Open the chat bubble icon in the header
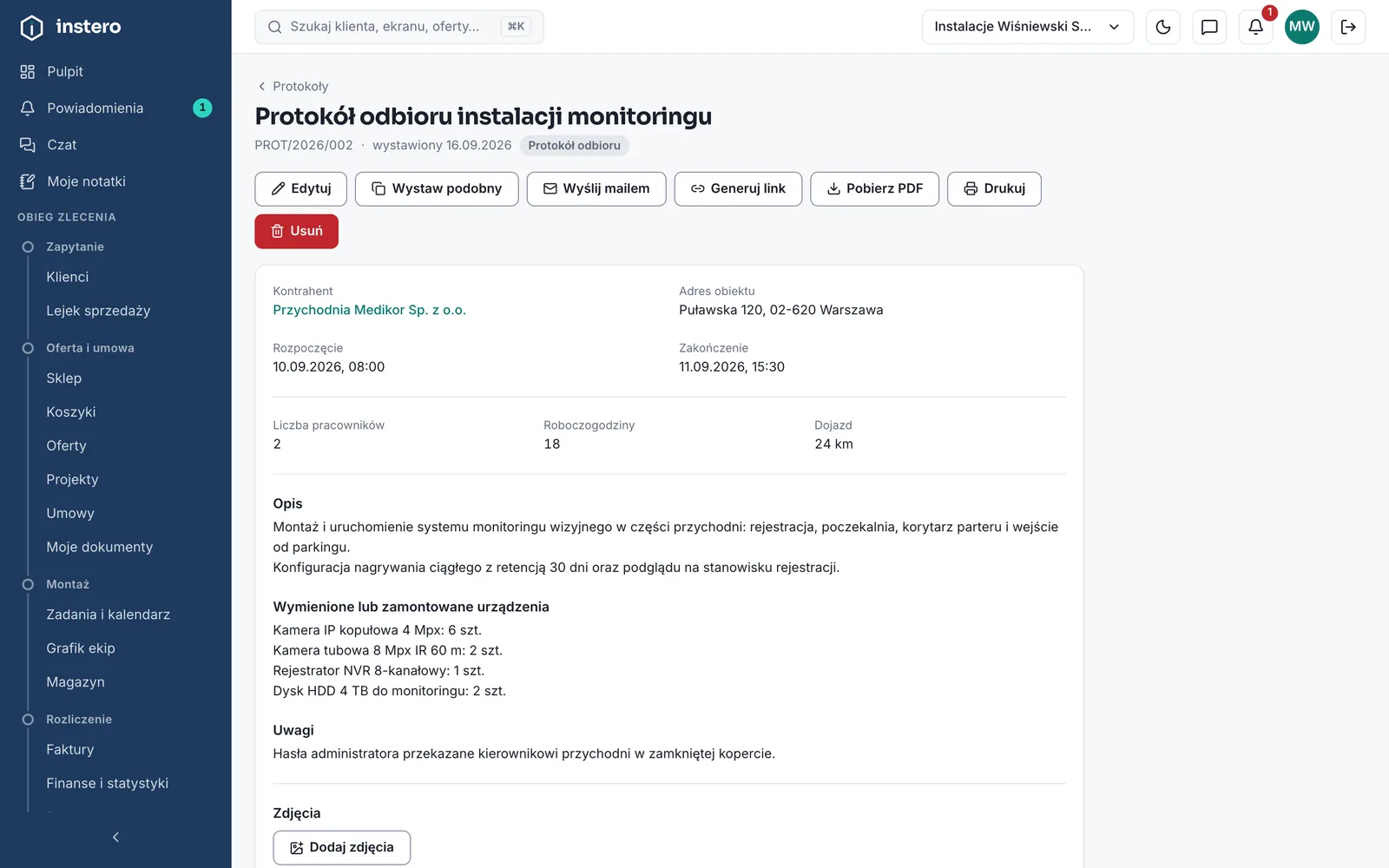The image size is (1389, 868). pos(1209,27)
